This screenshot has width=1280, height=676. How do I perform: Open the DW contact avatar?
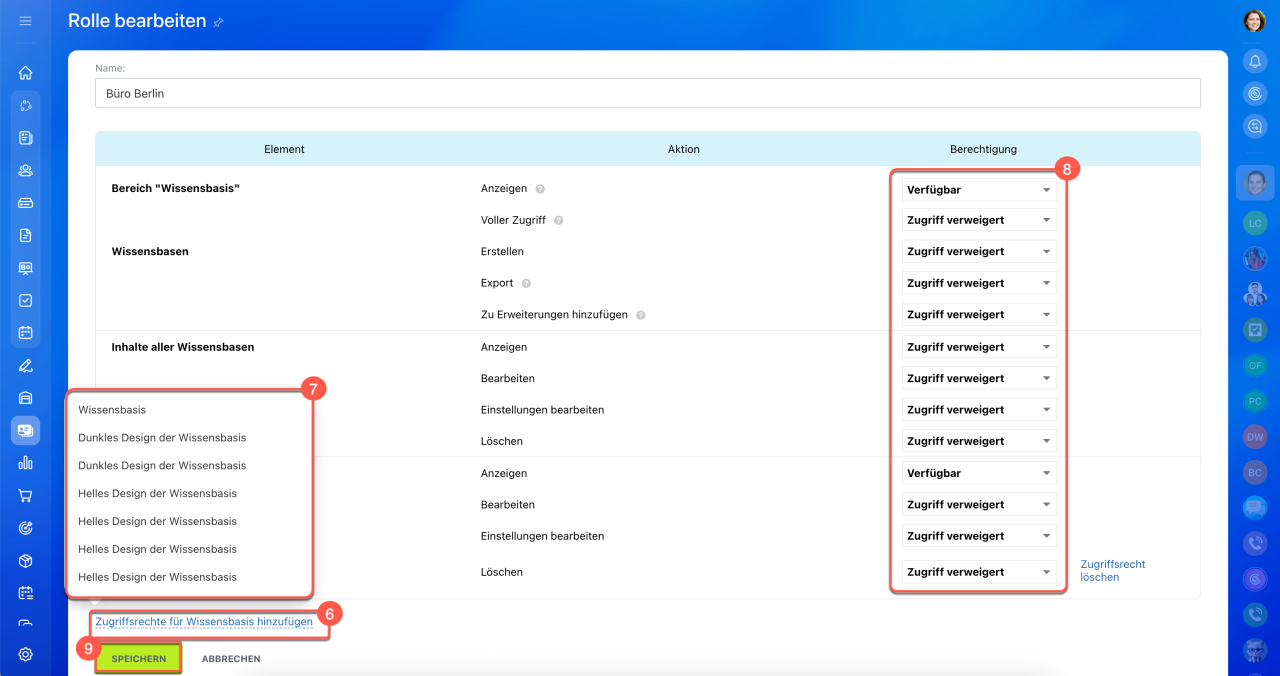point(1255,437)
